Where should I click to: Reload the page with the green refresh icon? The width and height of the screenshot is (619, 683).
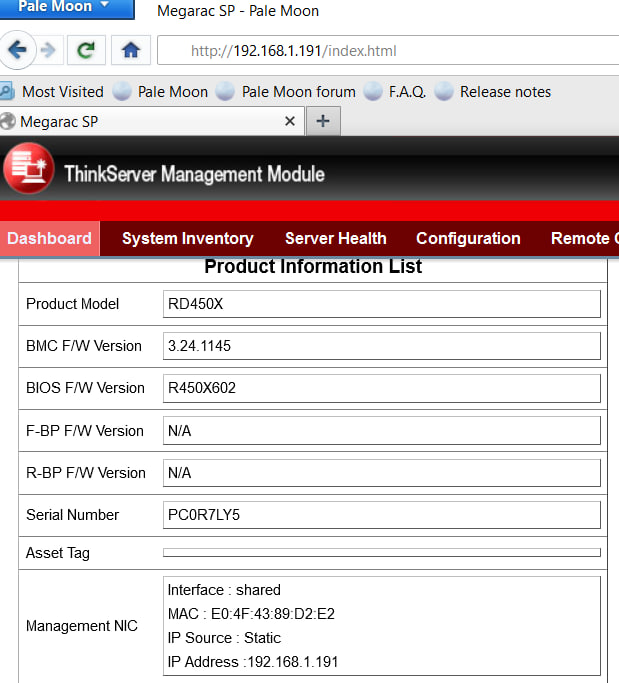click(86, 50)
